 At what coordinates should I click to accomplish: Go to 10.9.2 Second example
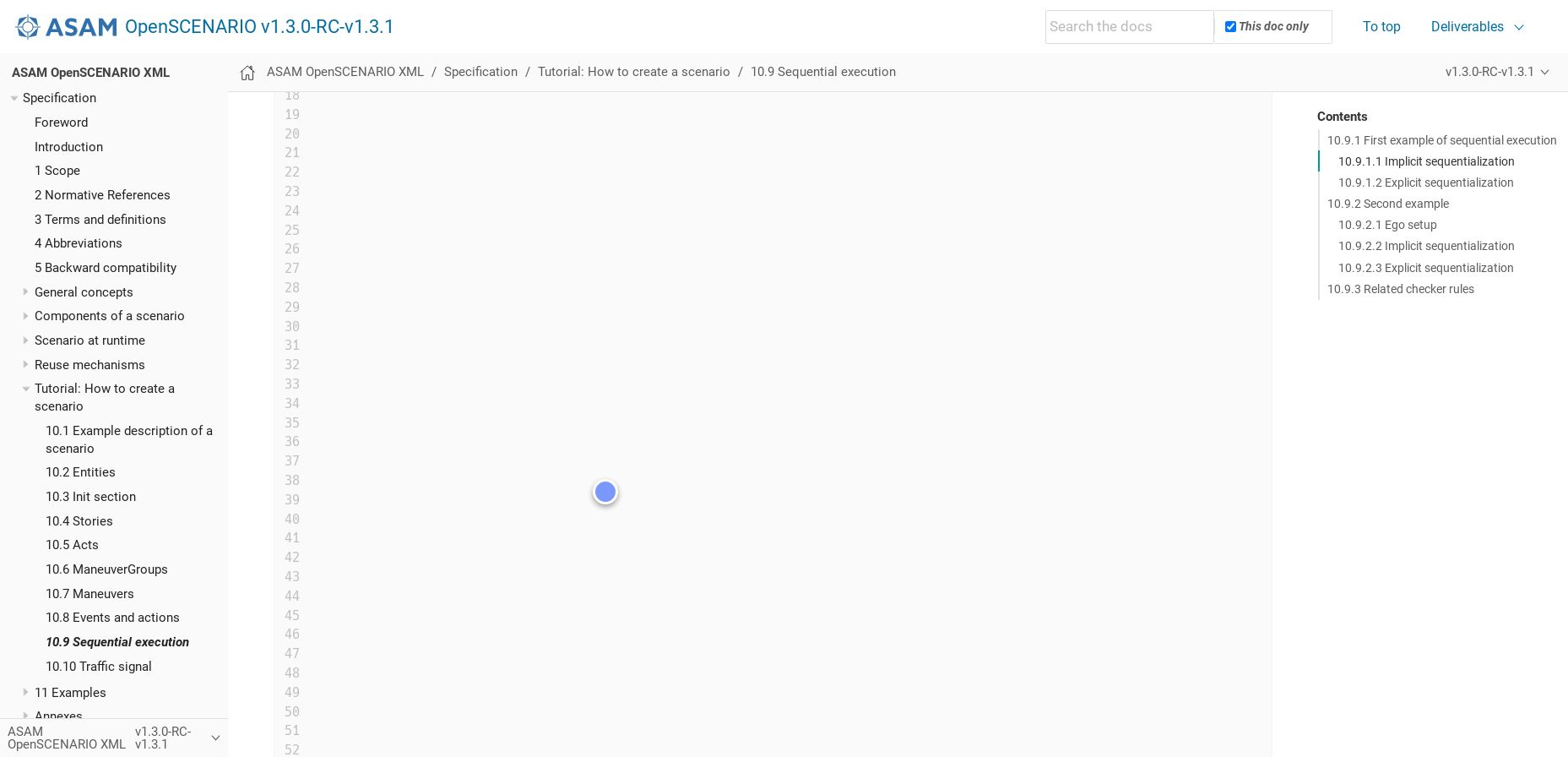(x=1388, y=204)
